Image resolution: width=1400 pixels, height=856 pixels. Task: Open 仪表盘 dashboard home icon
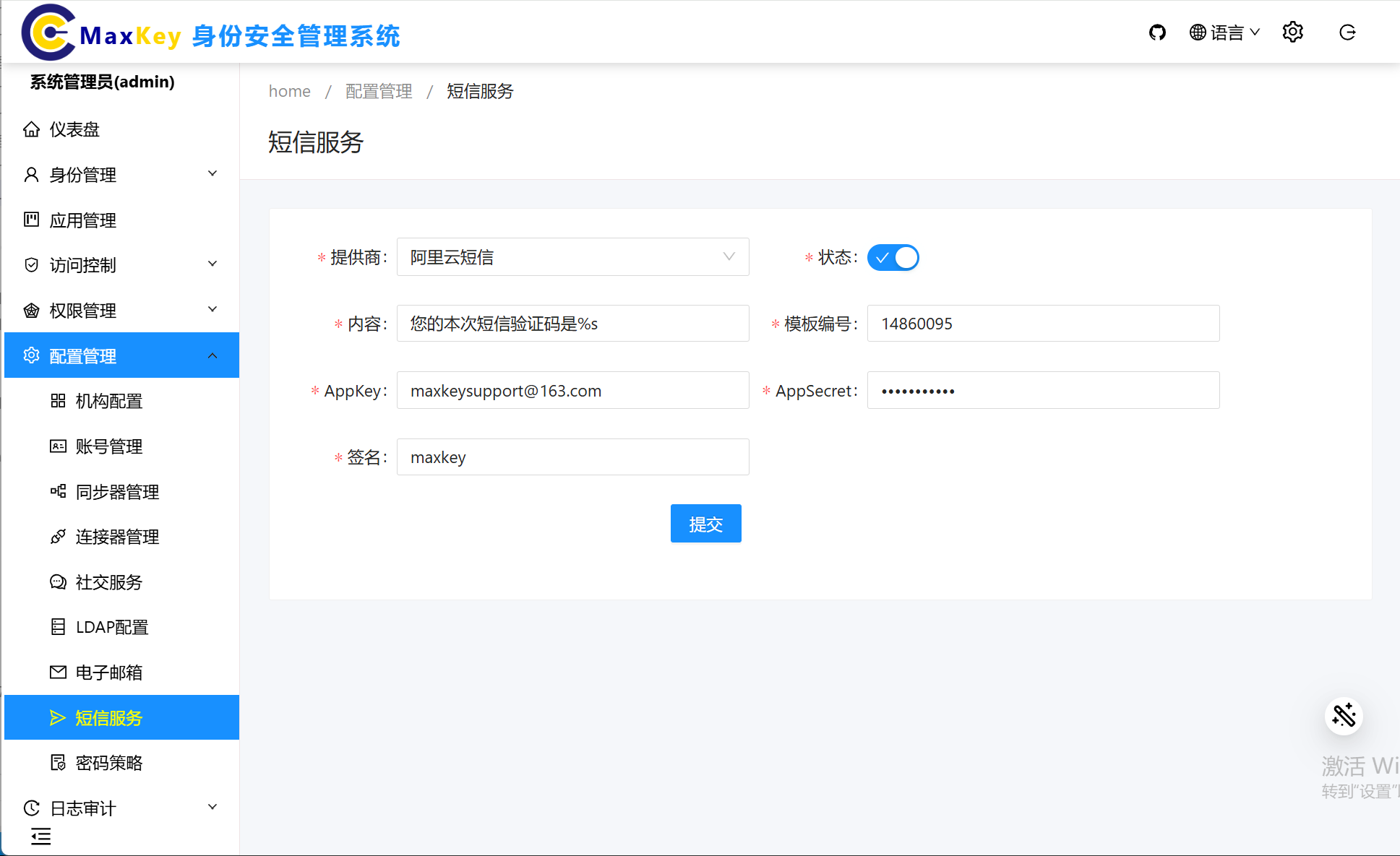pyautogui.click(x=32, y=129)
